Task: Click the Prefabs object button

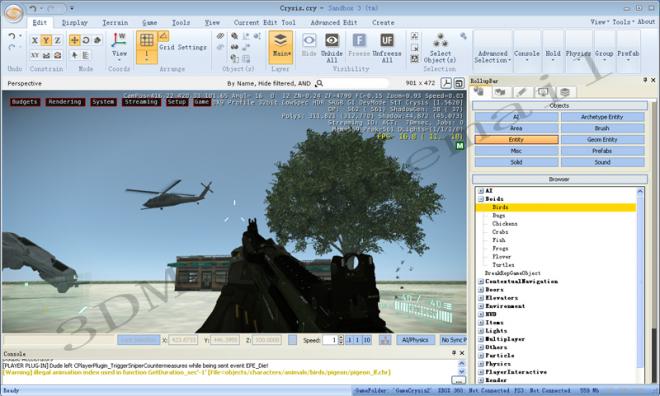Action: 602,151
